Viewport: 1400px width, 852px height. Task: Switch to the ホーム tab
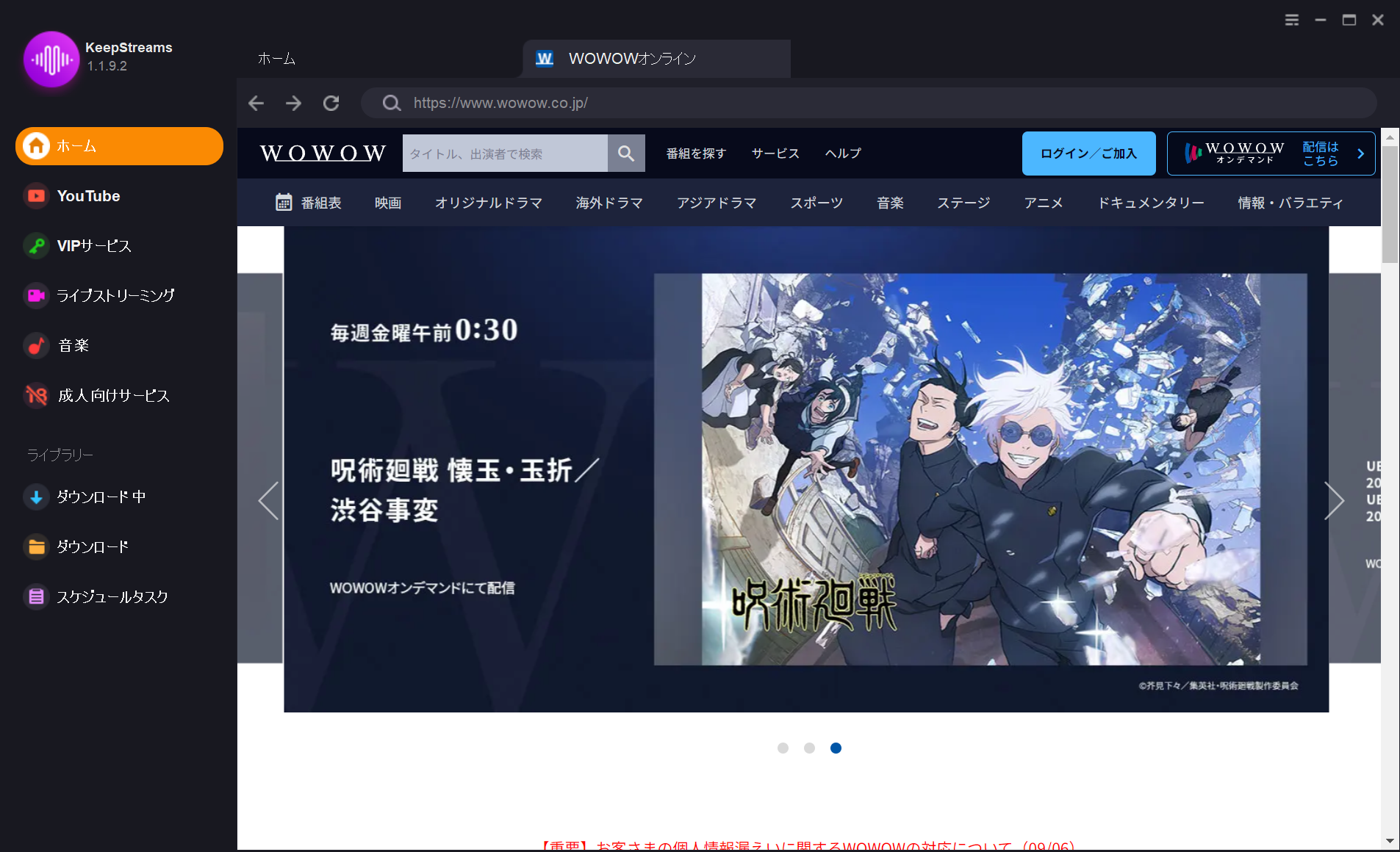point(276,59)
